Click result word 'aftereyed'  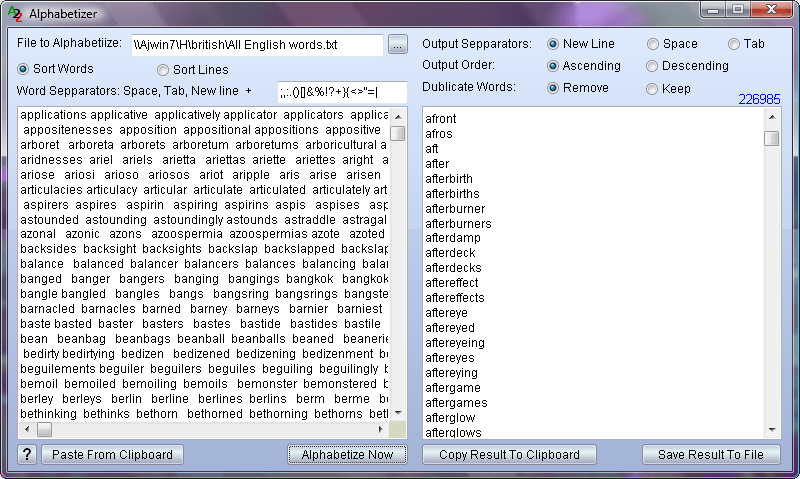coord(450,328)
